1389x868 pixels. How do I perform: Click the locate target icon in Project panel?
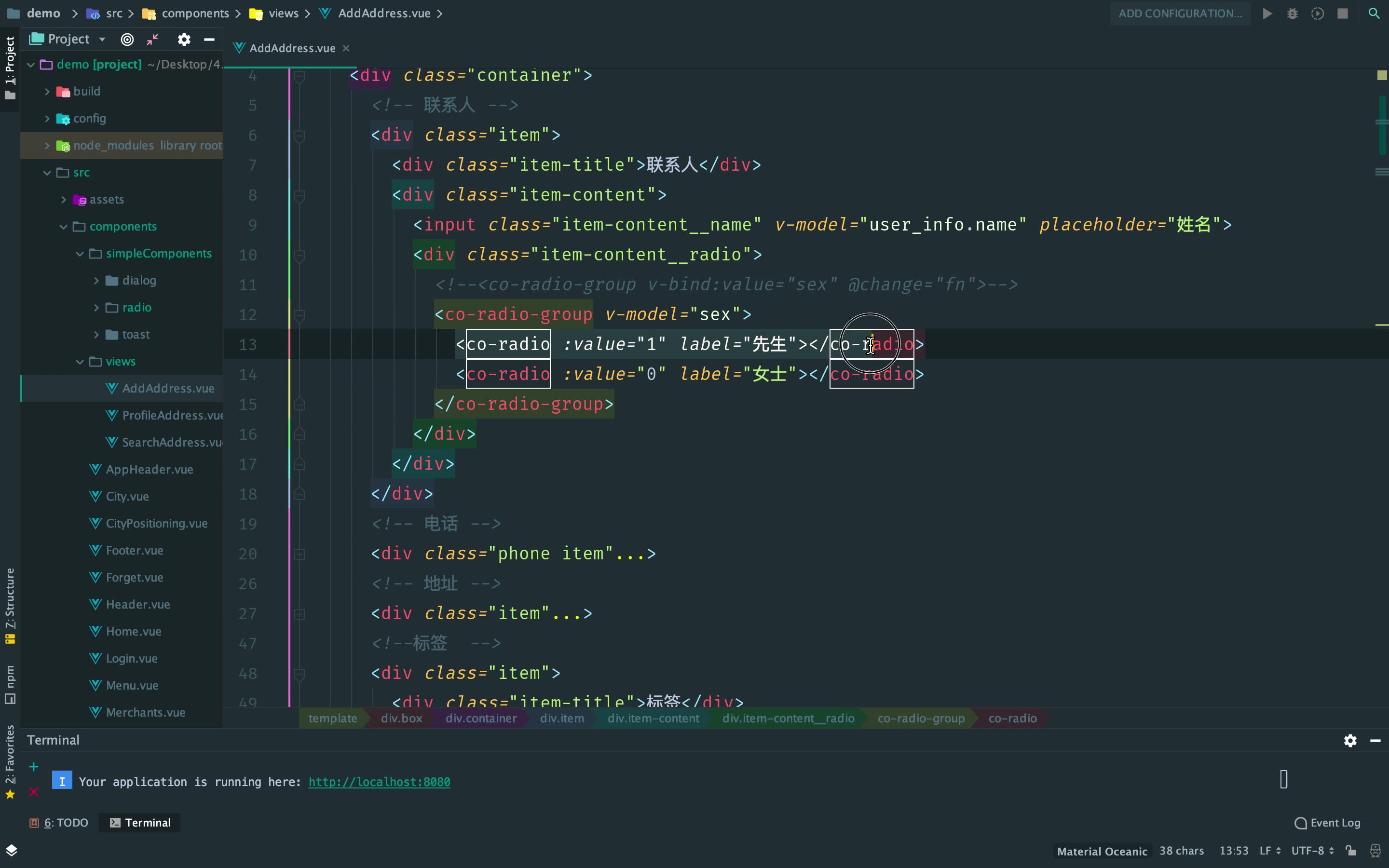[x=127, y=39]
